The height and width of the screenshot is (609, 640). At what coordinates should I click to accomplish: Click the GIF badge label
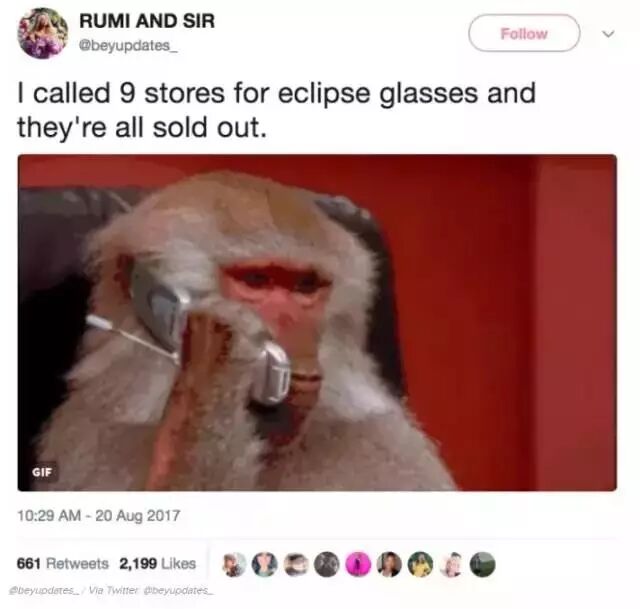coord(42,472)
